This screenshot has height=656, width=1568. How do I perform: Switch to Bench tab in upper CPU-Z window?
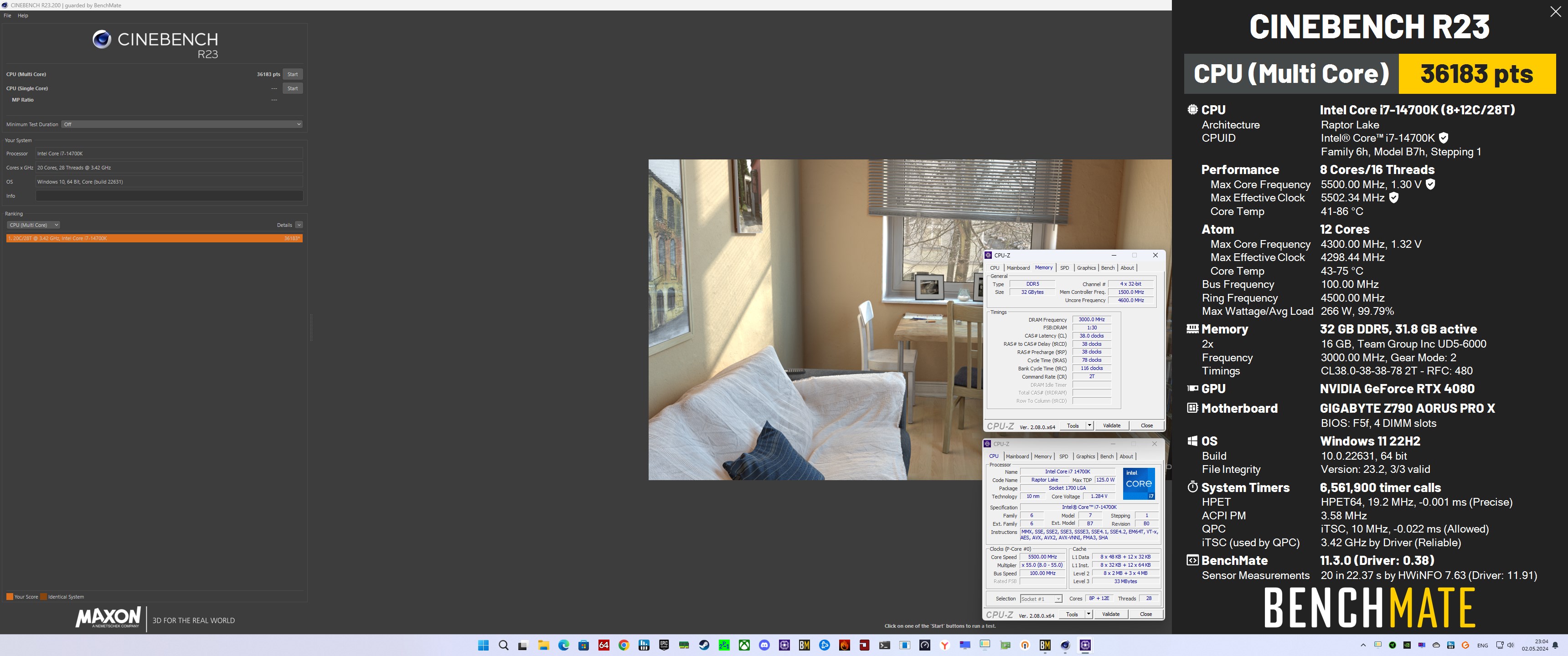1108,268
